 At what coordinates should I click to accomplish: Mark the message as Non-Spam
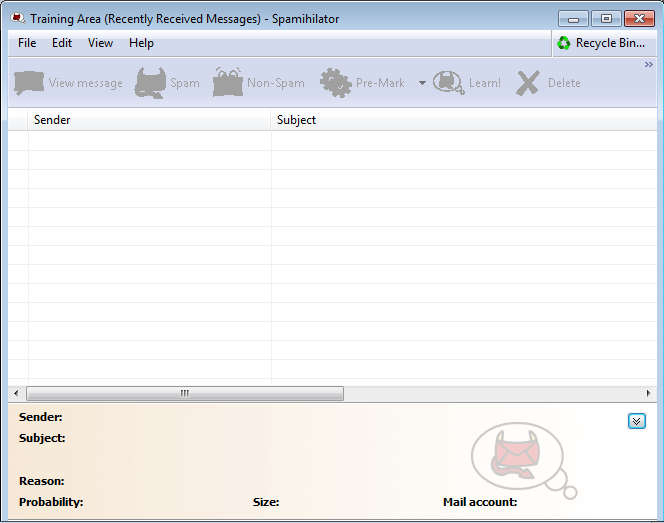(x=259, y=83)
